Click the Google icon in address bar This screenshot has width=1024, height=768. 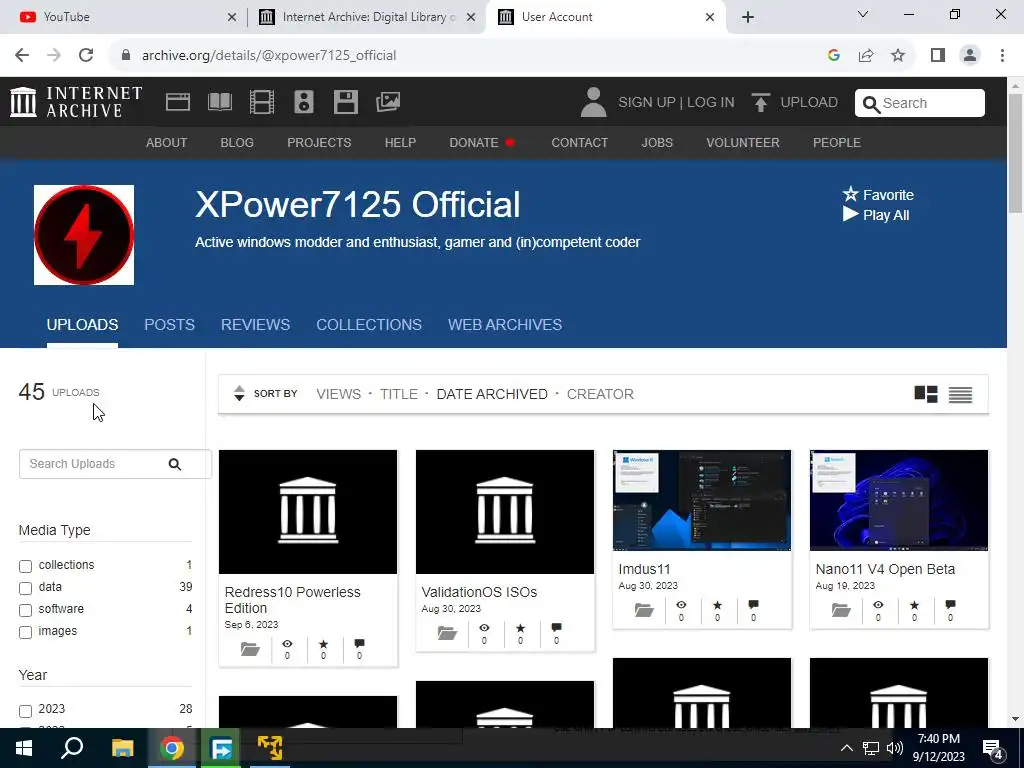(x=833, y=56)
